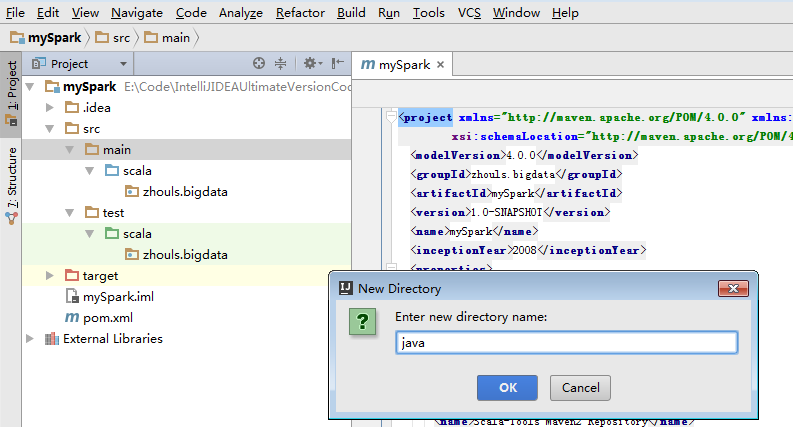The width and height of the screenshot is (793, 427).
Task: Open the File menu
Action: (15, 13)
